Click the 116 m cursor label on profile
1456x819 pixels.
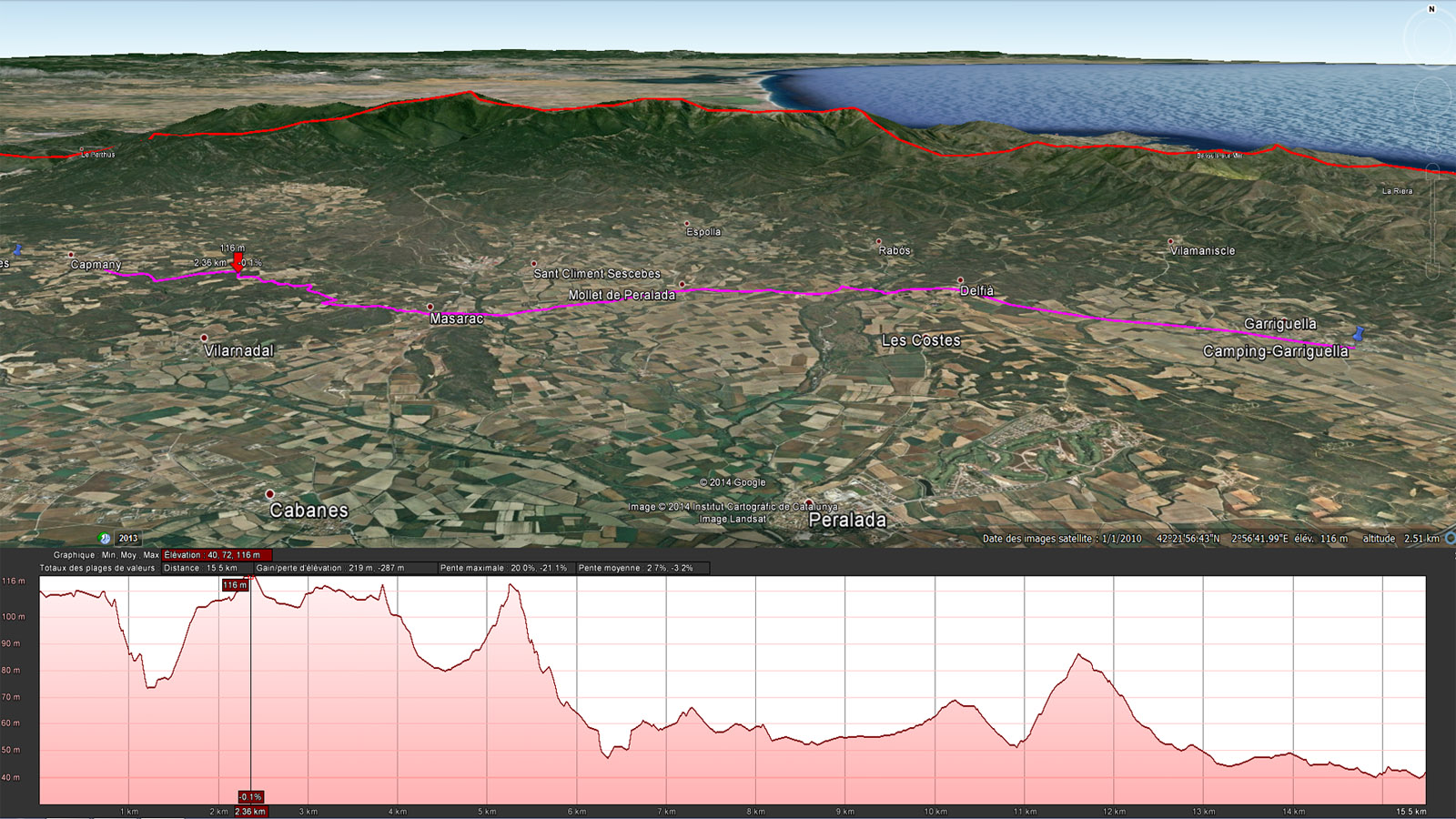(235, 585)
